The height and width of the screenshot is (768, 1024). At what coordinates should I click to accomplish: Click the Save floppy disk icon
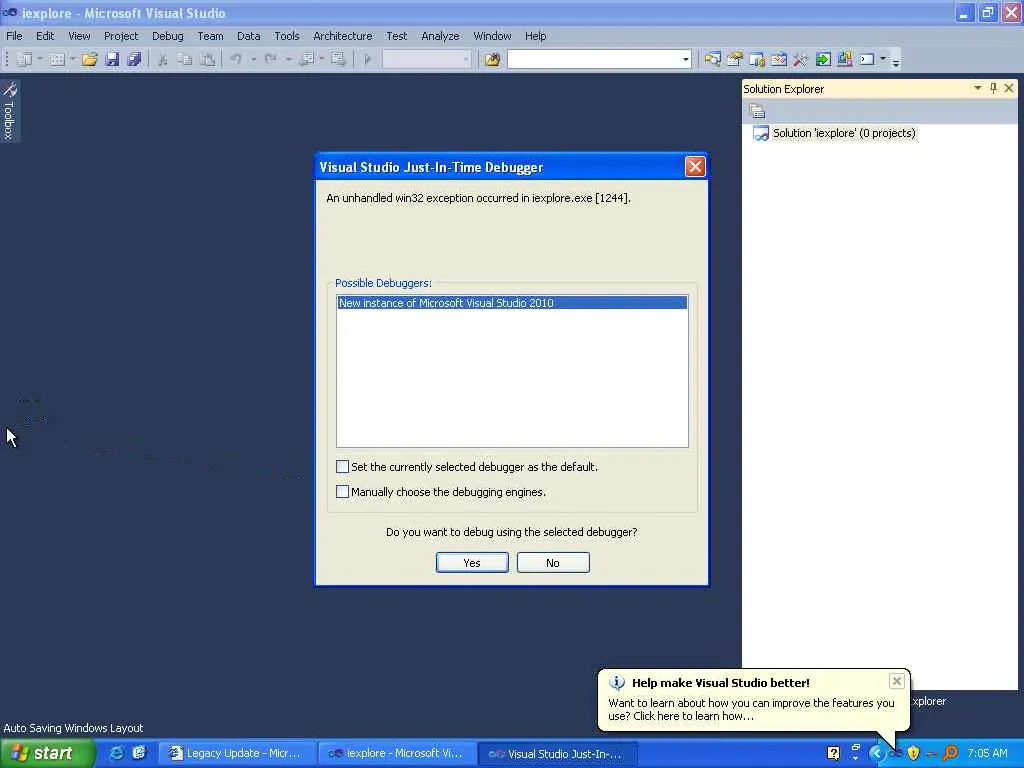click(x=112, y=59)
